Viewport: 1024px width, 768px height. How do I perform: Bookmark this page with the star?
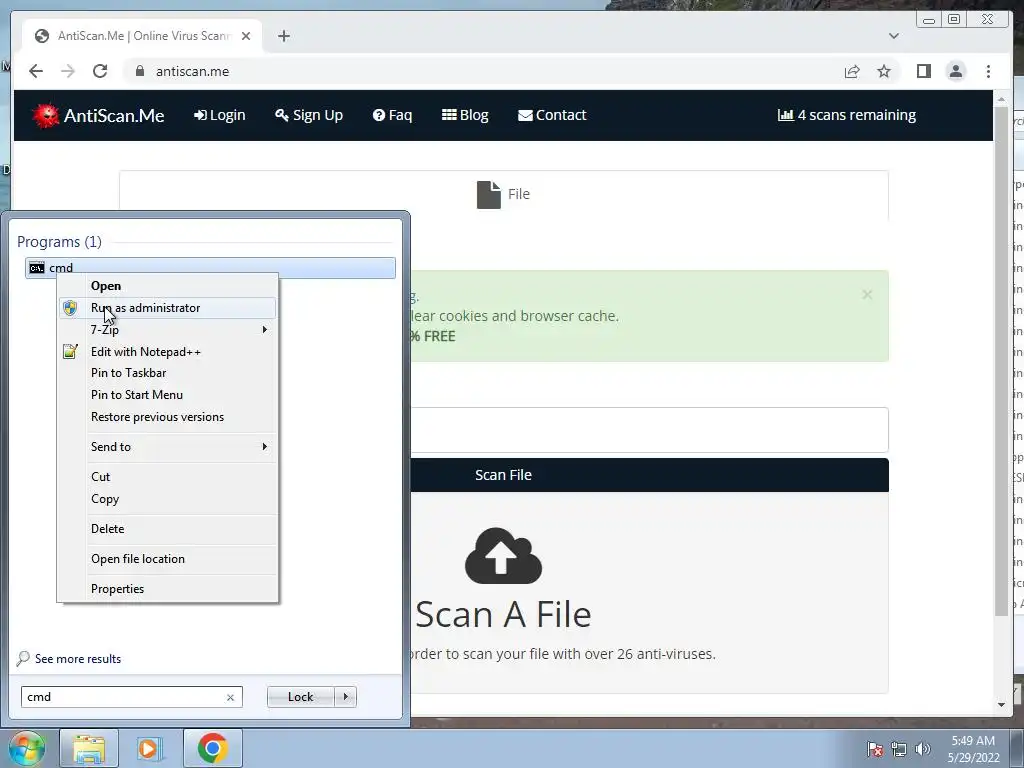tap(884, 71)
